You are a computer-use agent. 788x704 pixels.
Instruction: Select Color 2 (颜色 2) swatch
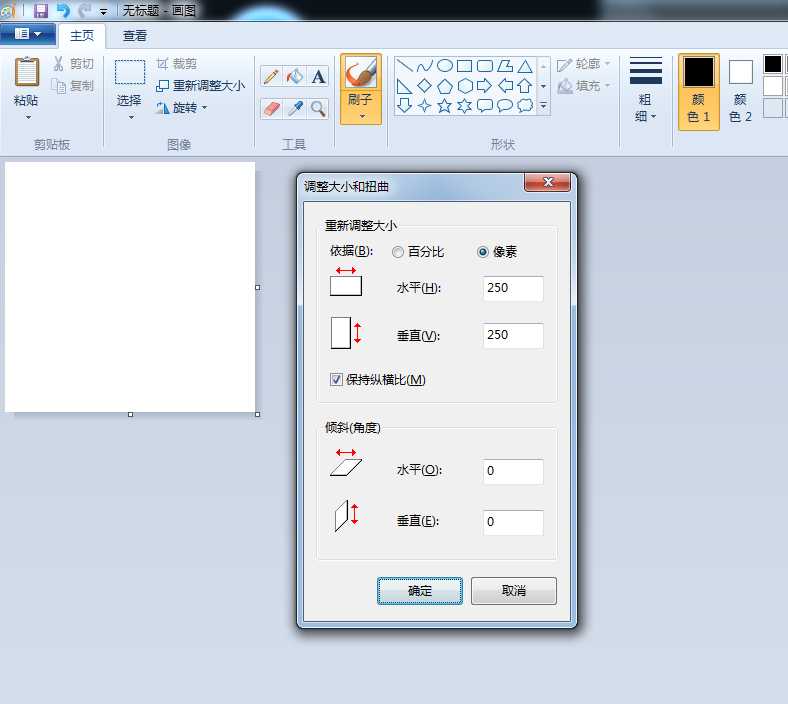(740, 91)
